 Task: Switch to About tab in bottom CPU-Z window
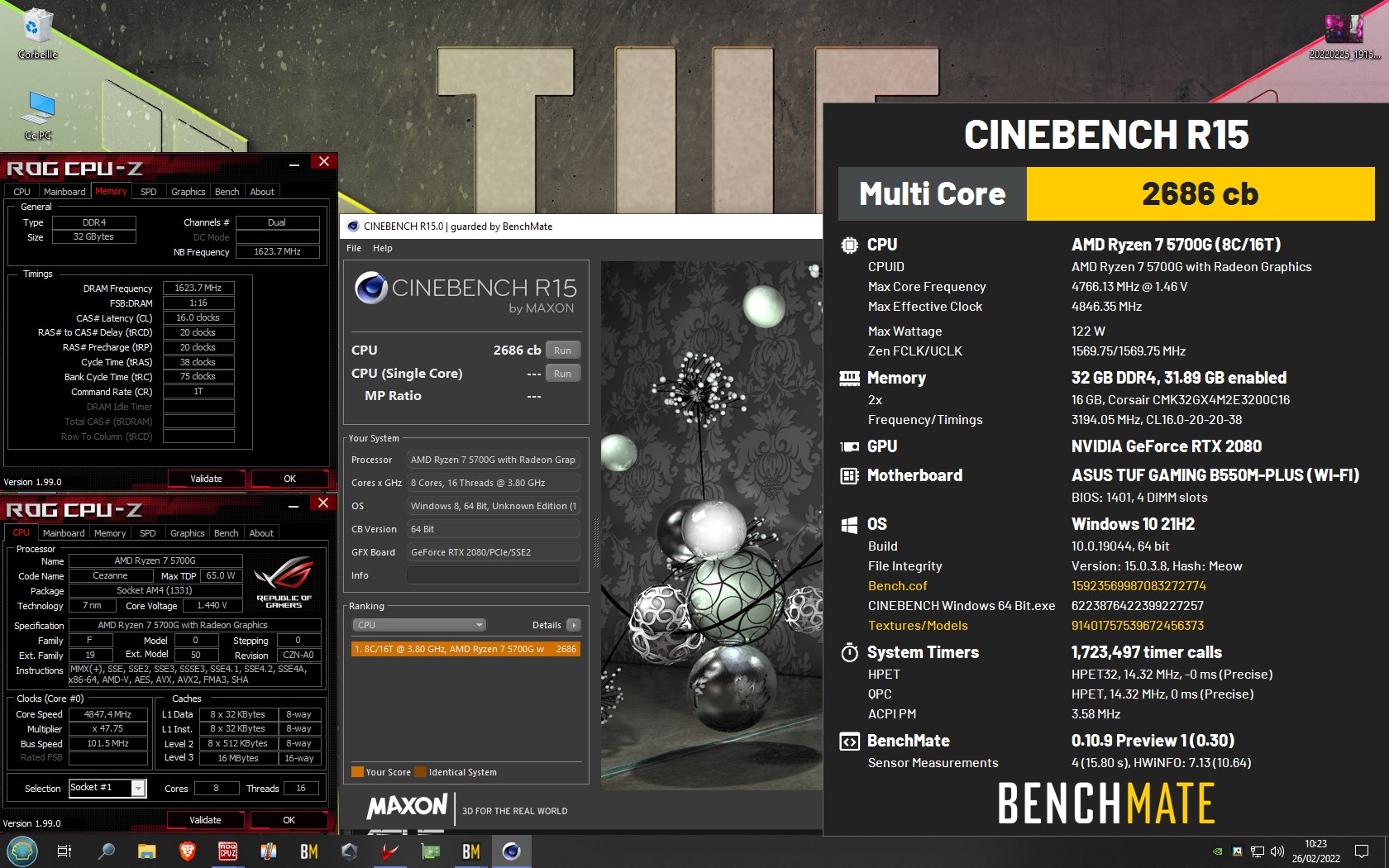coord(261,533)
